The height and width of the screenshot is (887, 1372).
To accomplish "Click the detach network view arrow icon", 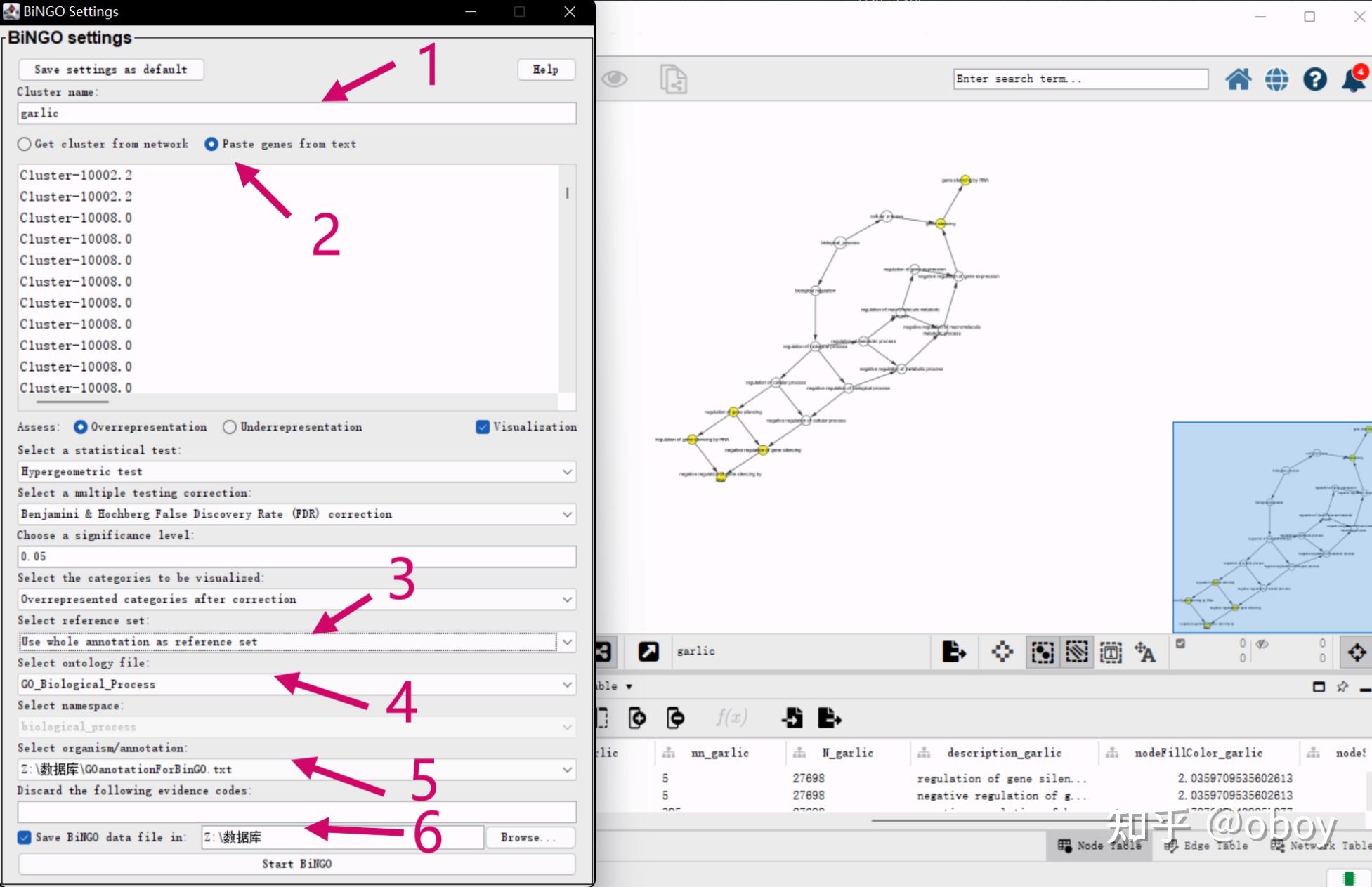I will [648, 652].
